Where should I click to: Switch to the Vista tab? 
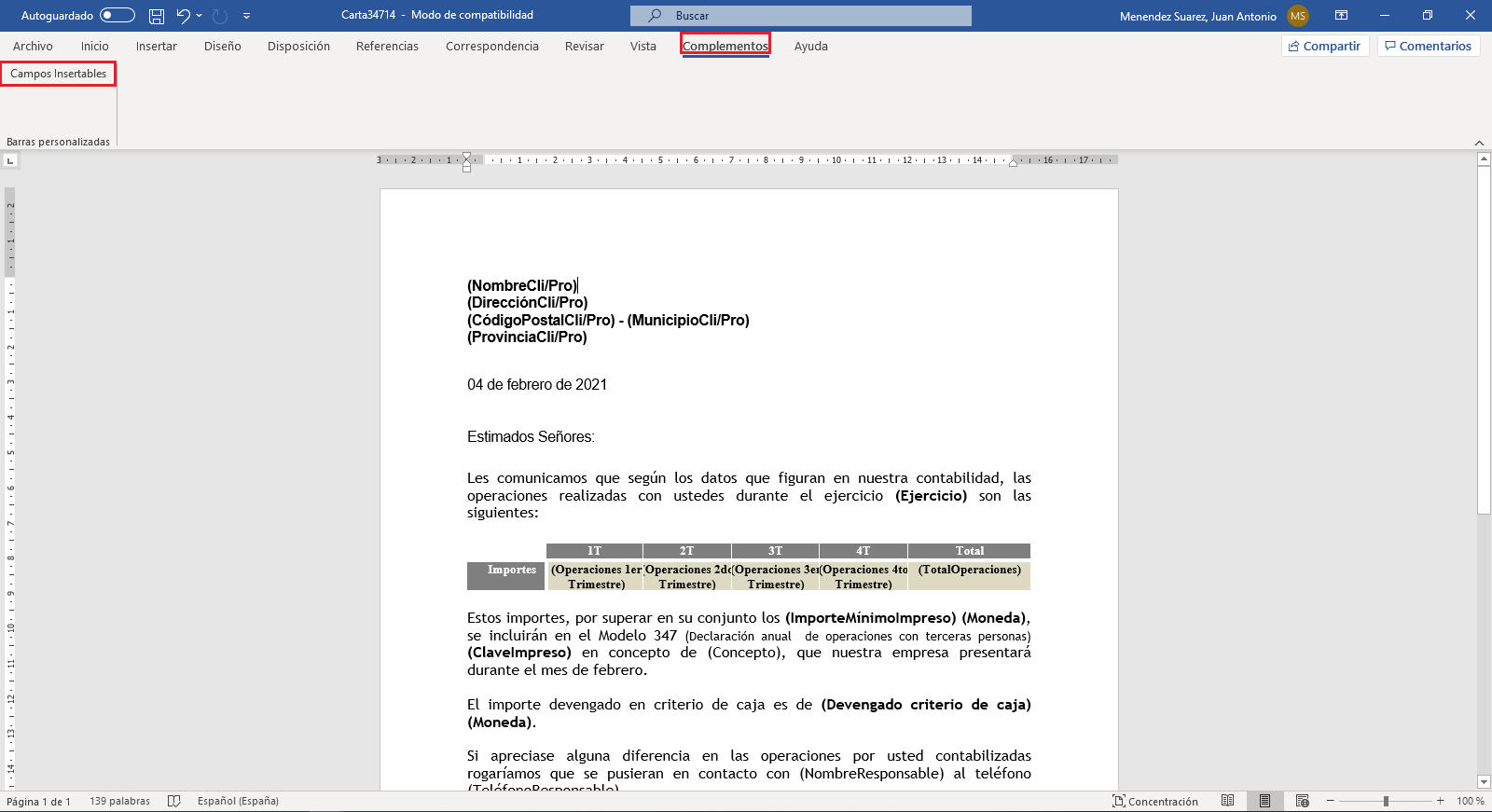tap(642, 46)
